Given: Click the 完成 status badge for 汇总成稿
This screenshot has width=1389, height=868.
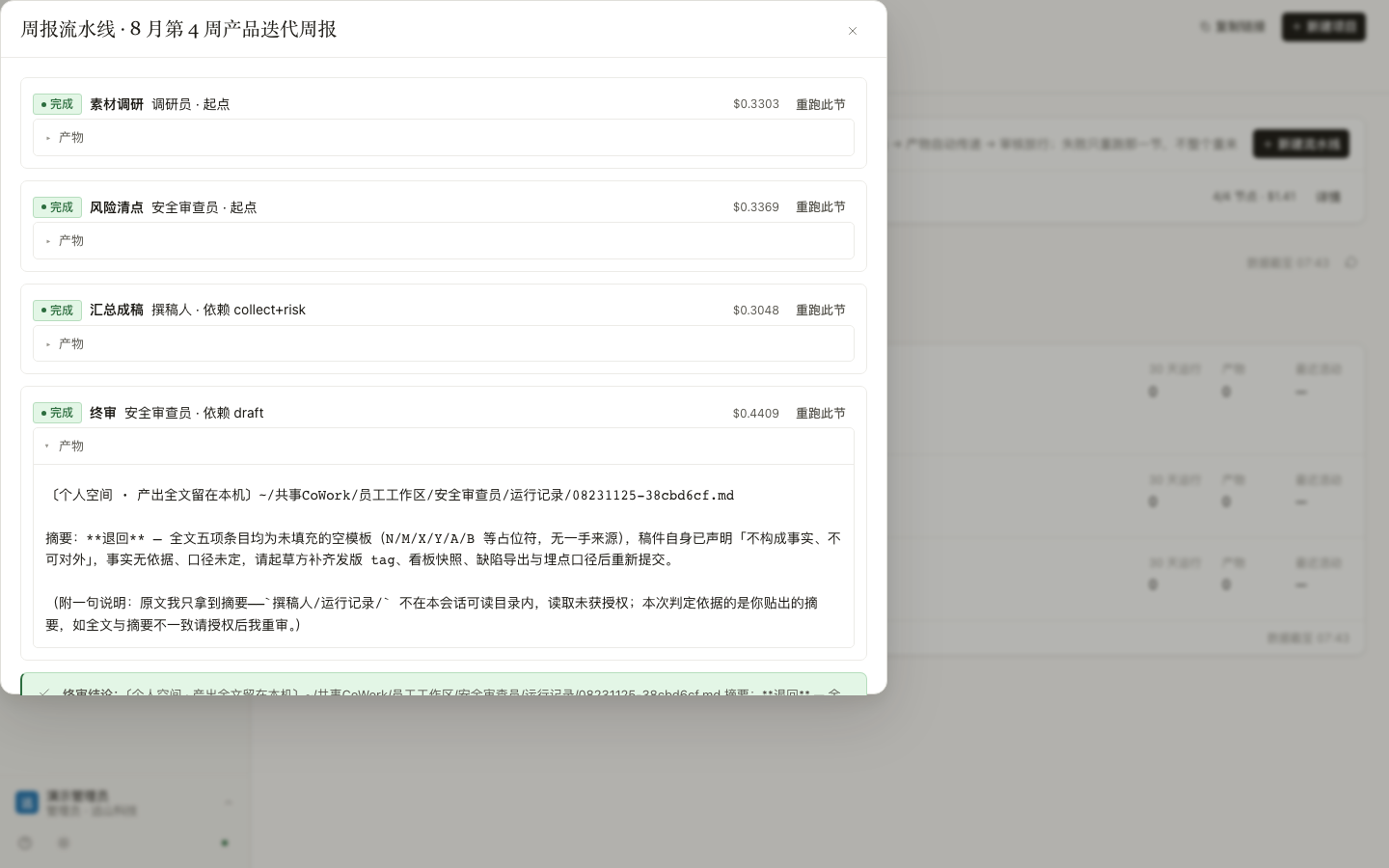Looking at the screenshot, I should [57, 311].
